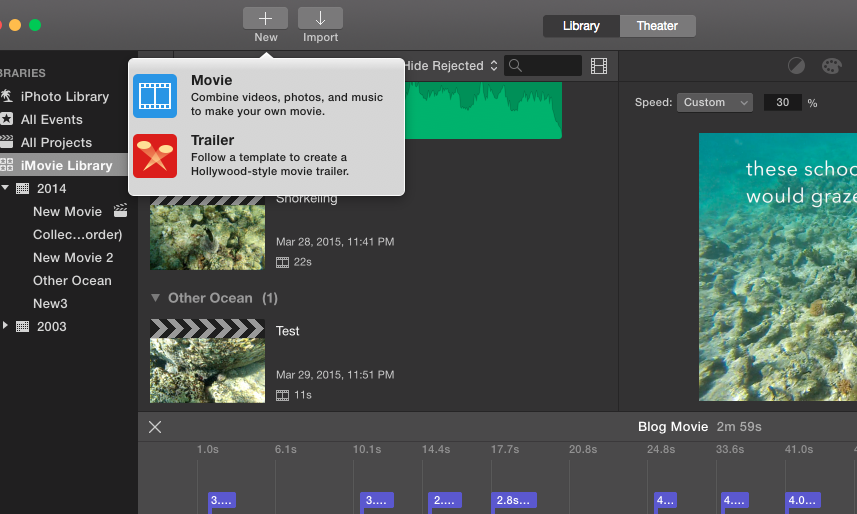Click the 6.1s timeline ruler mark
Image resolution: width=857 pixels, height=514 pixels.
point(285,449)
